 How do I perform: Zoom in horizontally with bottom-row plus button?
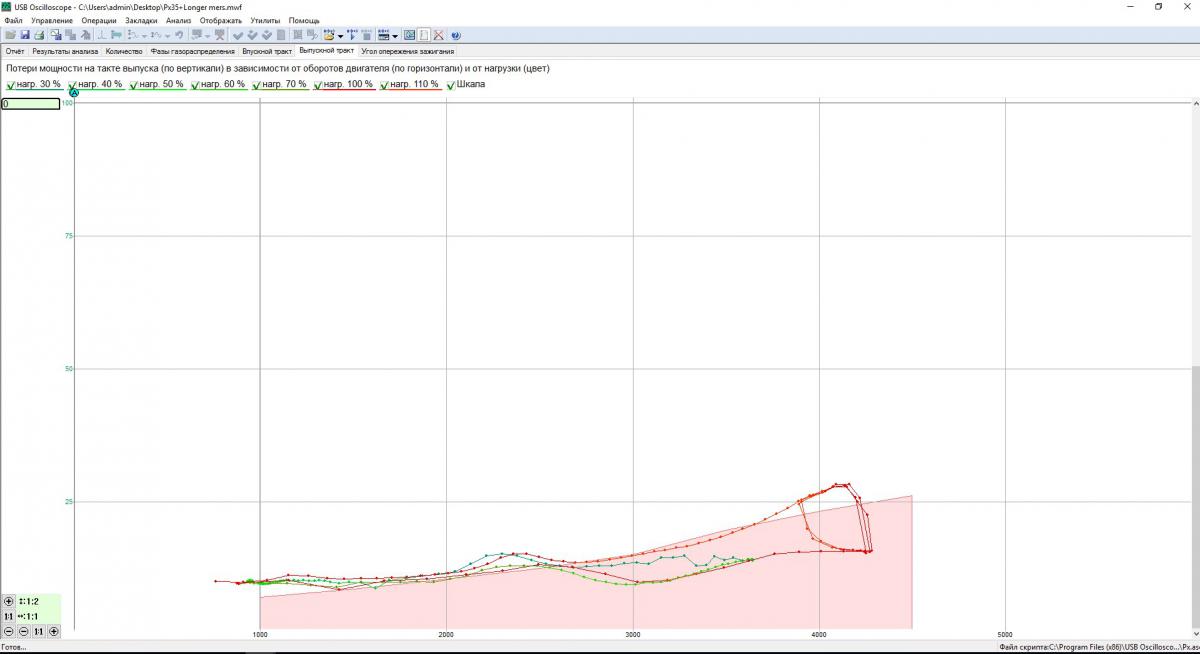[54, 631]
